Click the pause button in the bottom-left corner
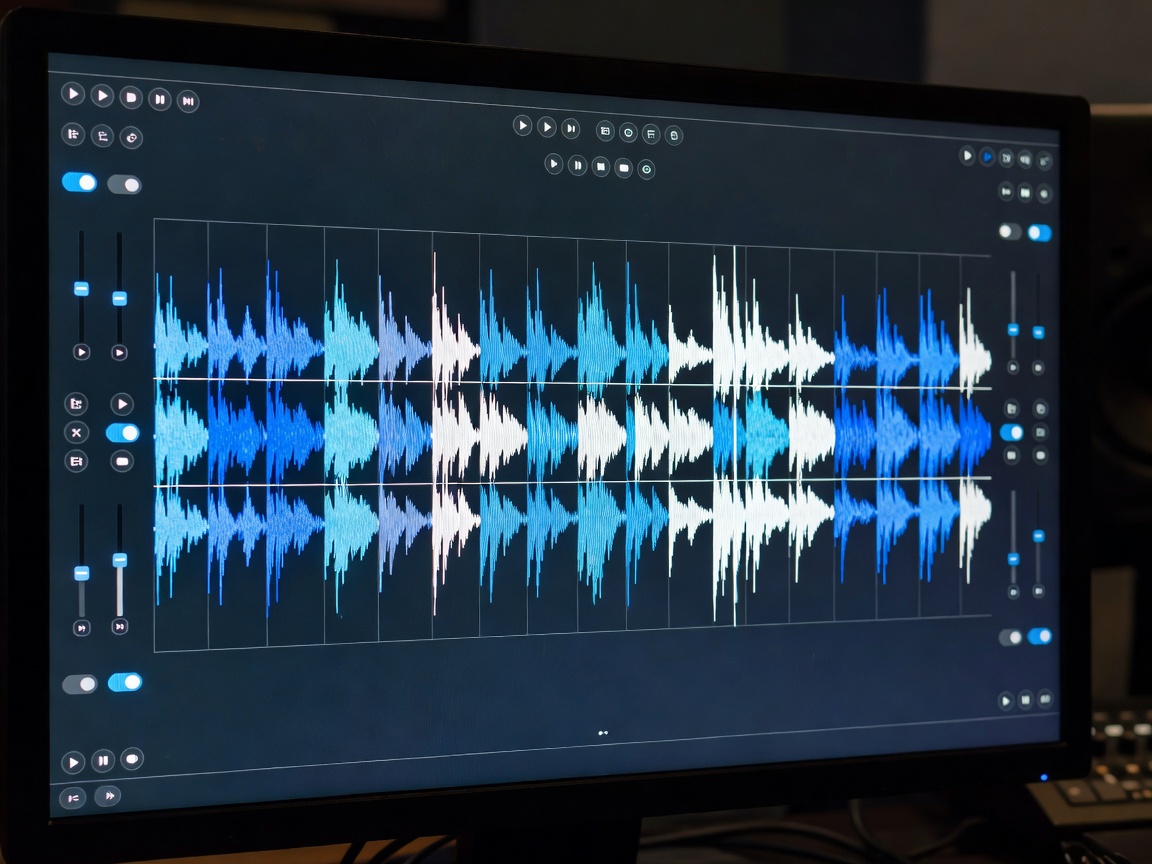The width and height of the screenshot is (1152, 864). [103, 760]
